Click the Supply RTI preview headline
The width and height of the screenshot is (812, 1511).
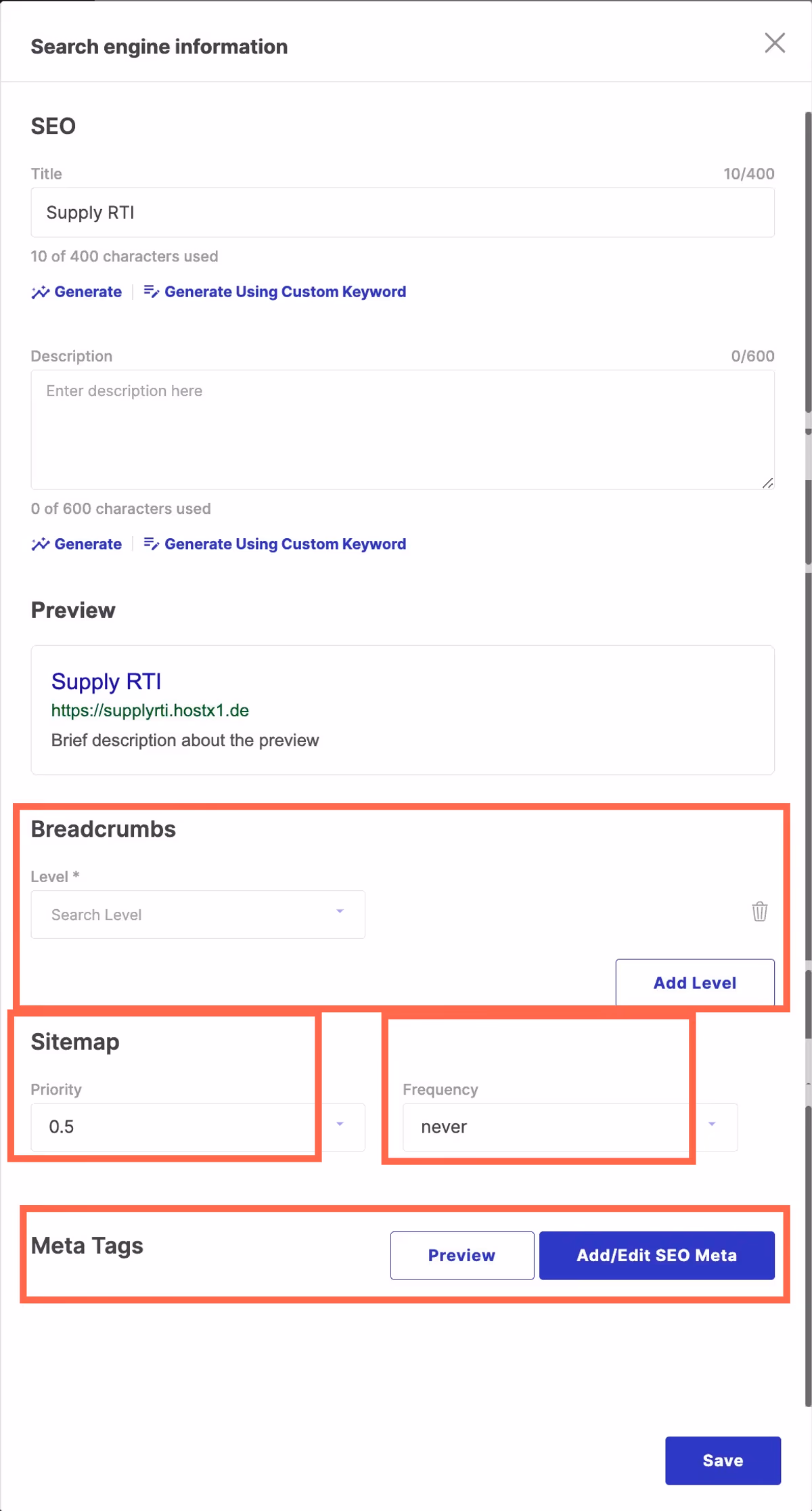click(x=106, y=681)
